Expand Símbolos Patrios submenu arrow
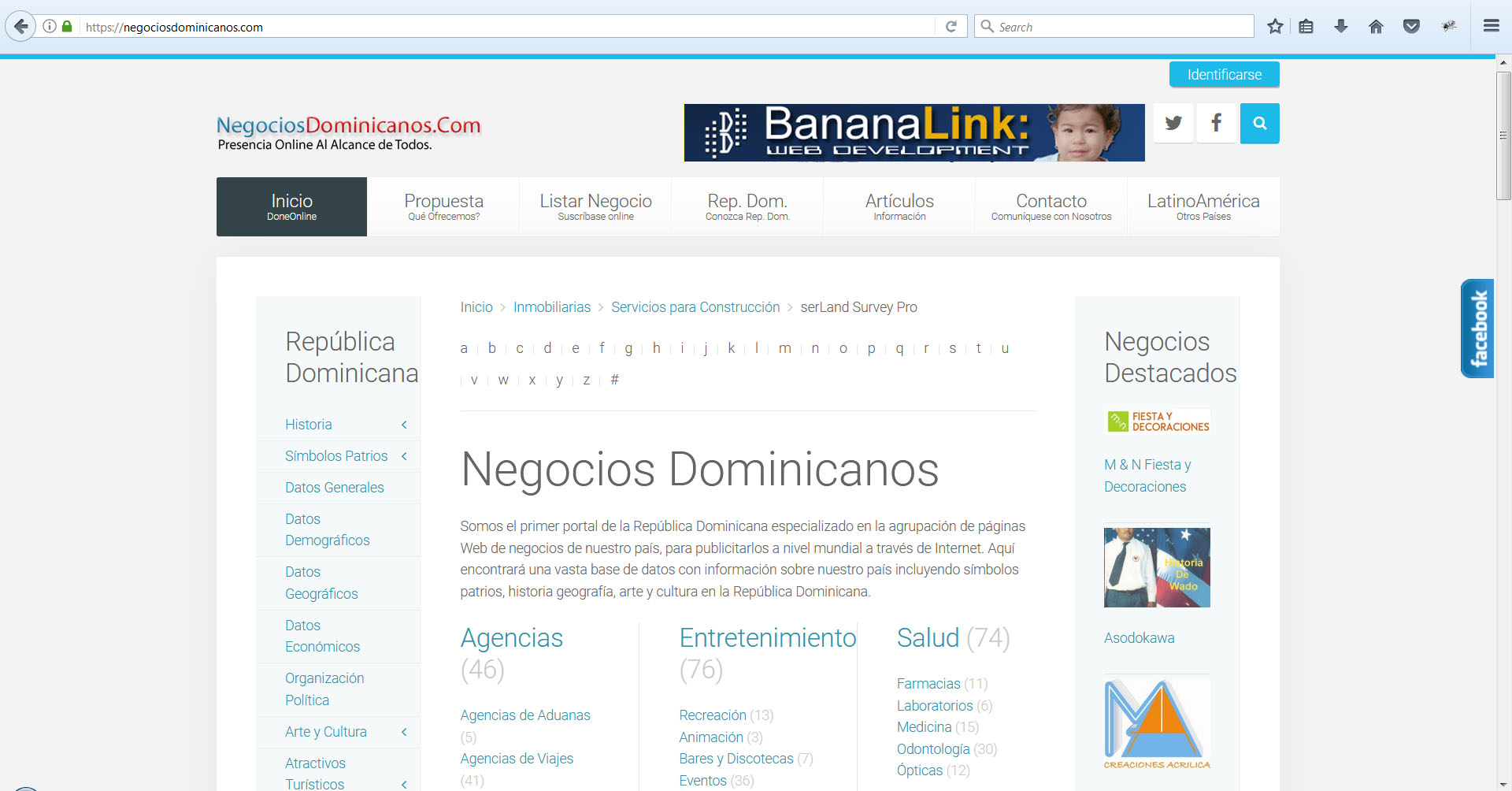Image resolution: width=1512 pixels, height=791 pixels. pos(404,456)
